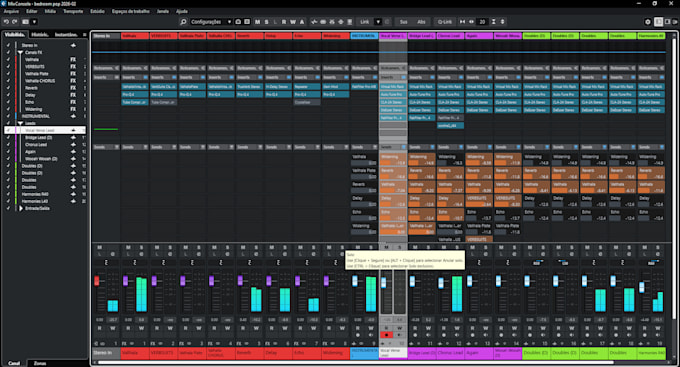Open the Editar menu
The width and height of the screenshot is (680, 367).
pos(32,11)
